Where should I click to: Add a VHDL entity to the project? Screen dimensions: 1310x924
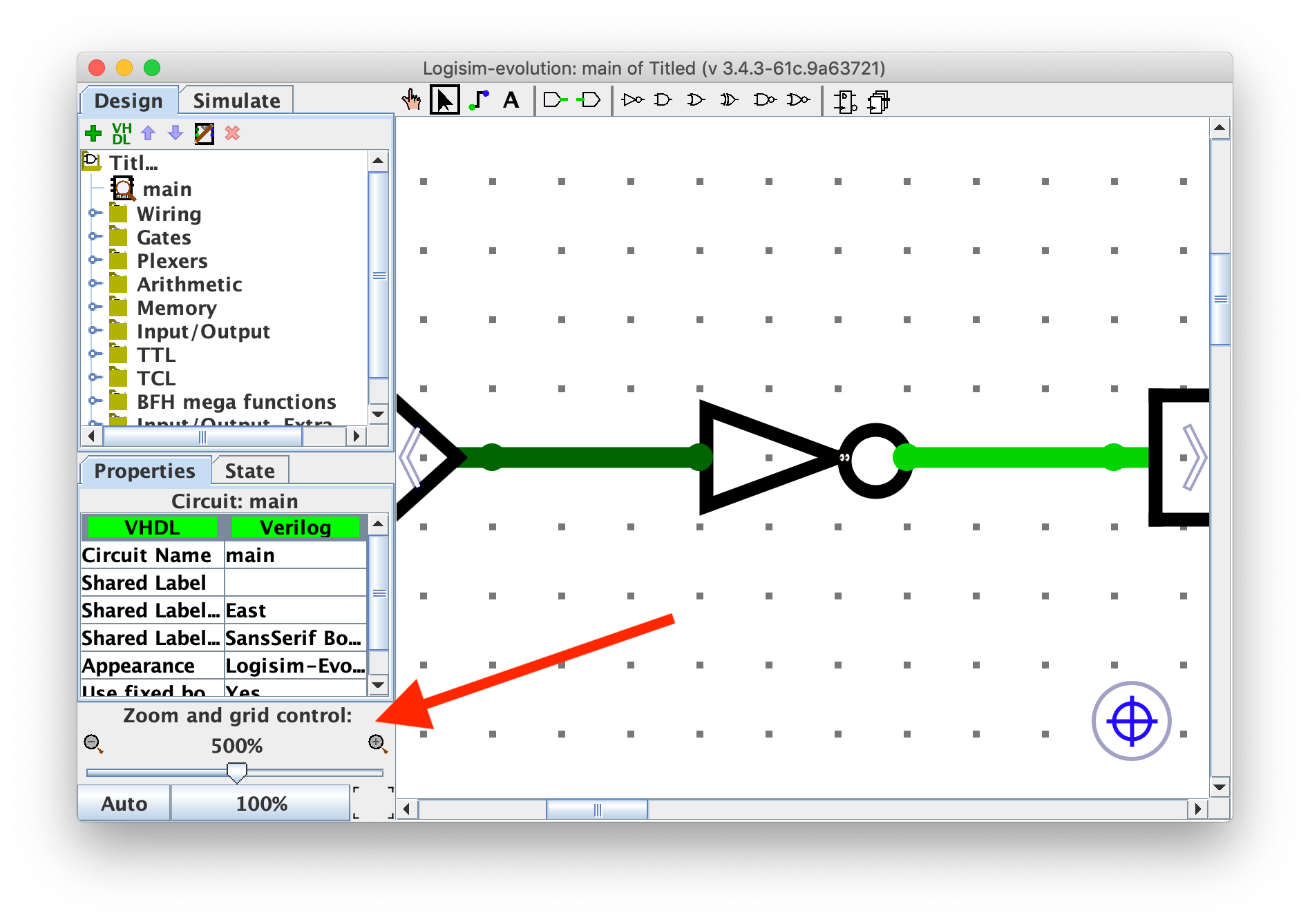click(x=122, y=133)
